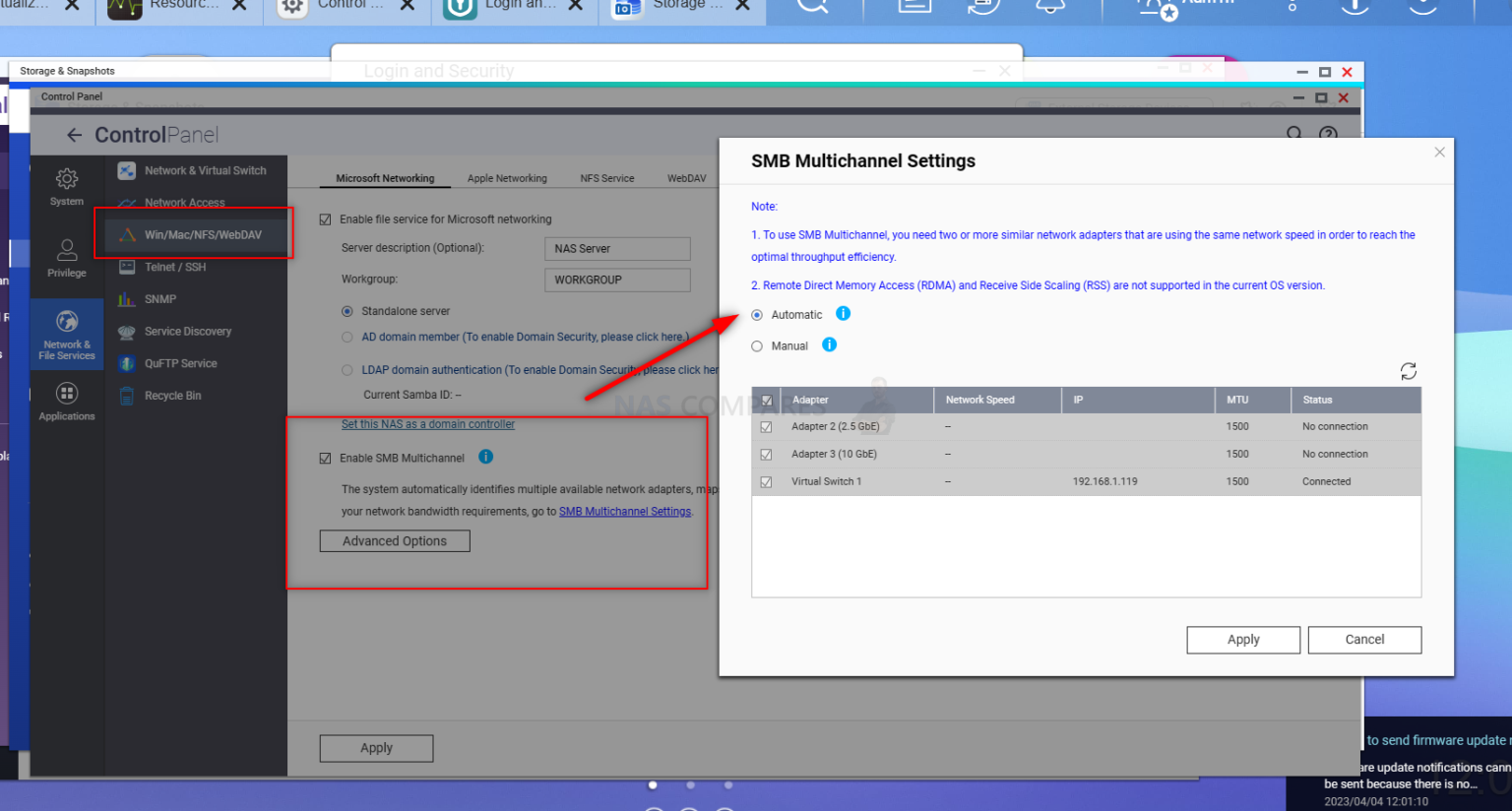Click info icon beside Enable SMB Multichannel
Image resolution: width=1512 pixels, height=811 pixels.
click(x=485, y=457)
